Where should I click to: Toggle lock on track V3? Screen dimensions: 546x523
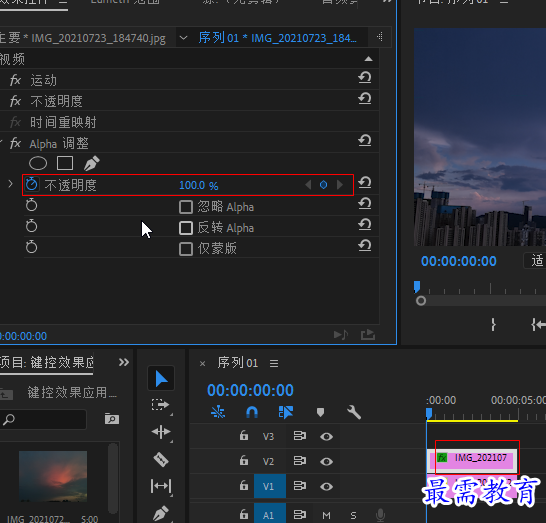(x=244, y=436)
